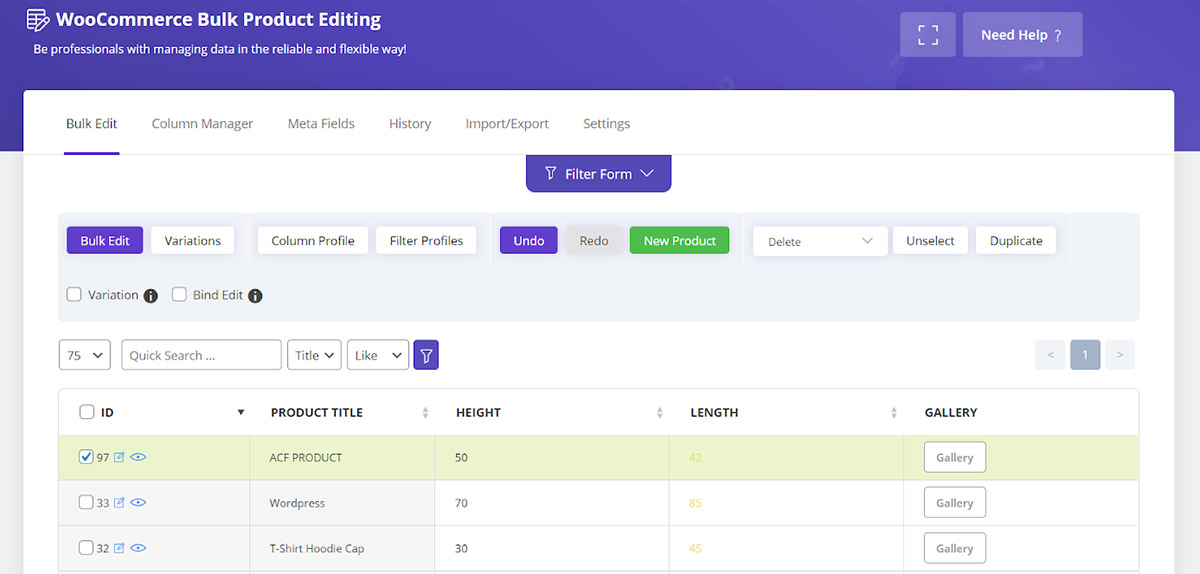Click length value 42

click(695, 457)
